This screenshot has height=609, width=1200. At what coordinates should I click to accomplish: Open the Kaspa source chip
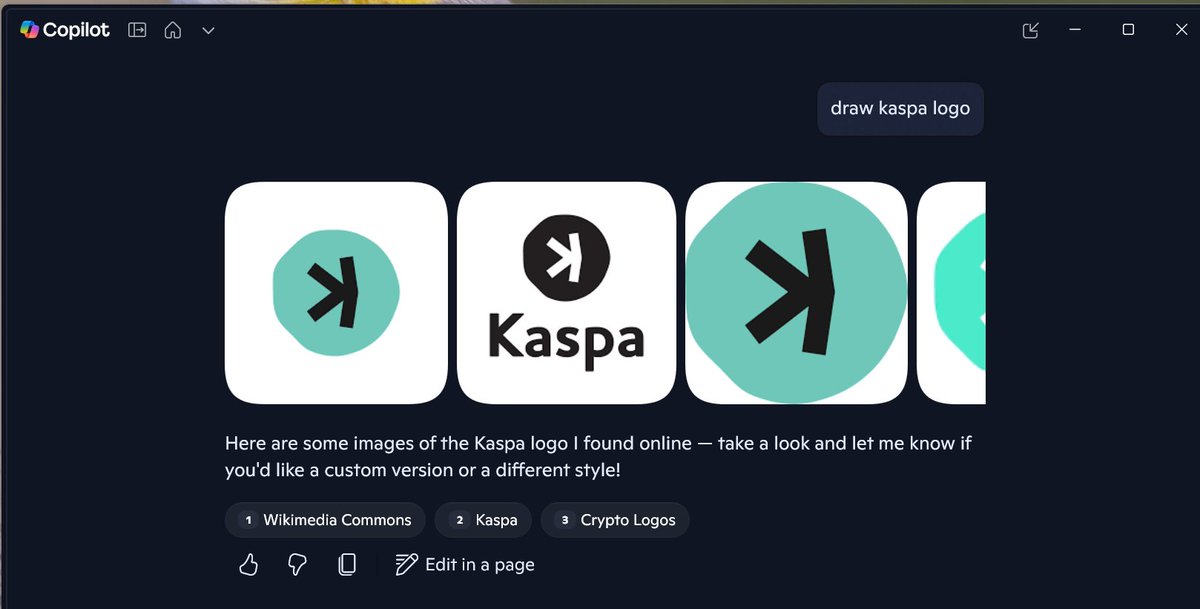click(483, 520)
